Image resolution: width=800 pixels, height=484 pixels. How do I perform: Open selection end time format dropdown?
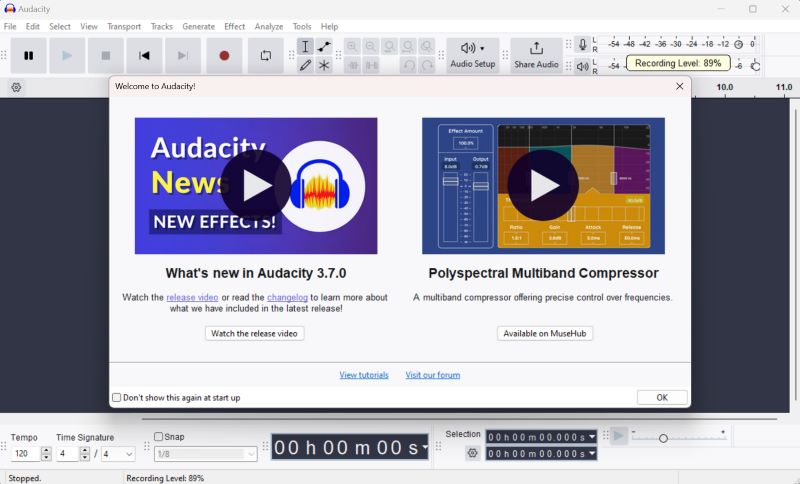[x=592, y=453]
